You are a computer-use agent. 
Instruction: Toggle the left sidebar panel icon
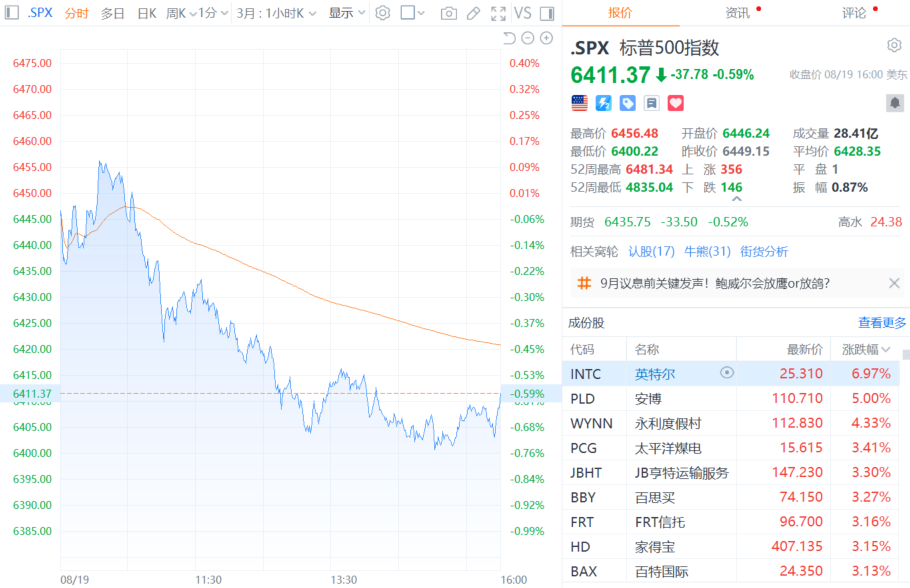pyautogui.click(x=12, y=12)
